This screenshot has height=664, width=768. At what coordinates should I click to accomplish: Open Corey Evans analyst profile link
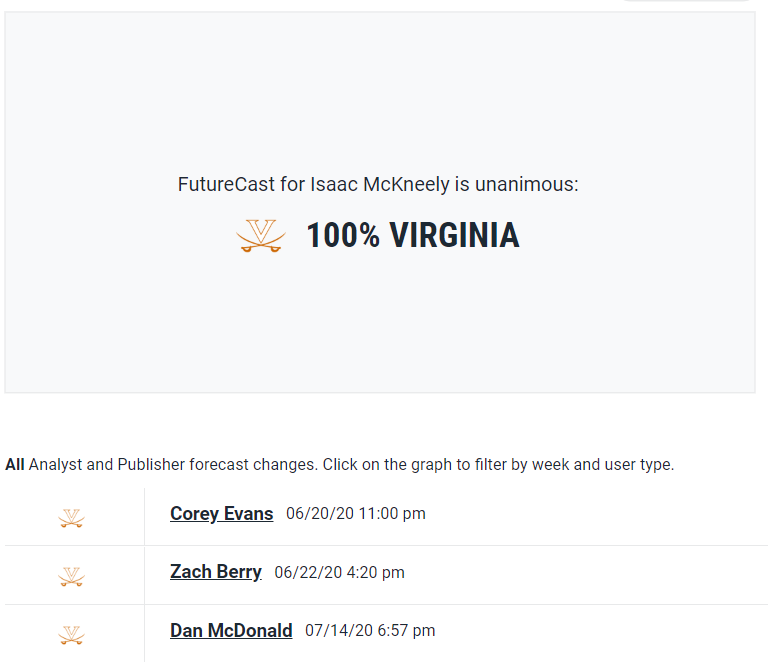(221, 514)
